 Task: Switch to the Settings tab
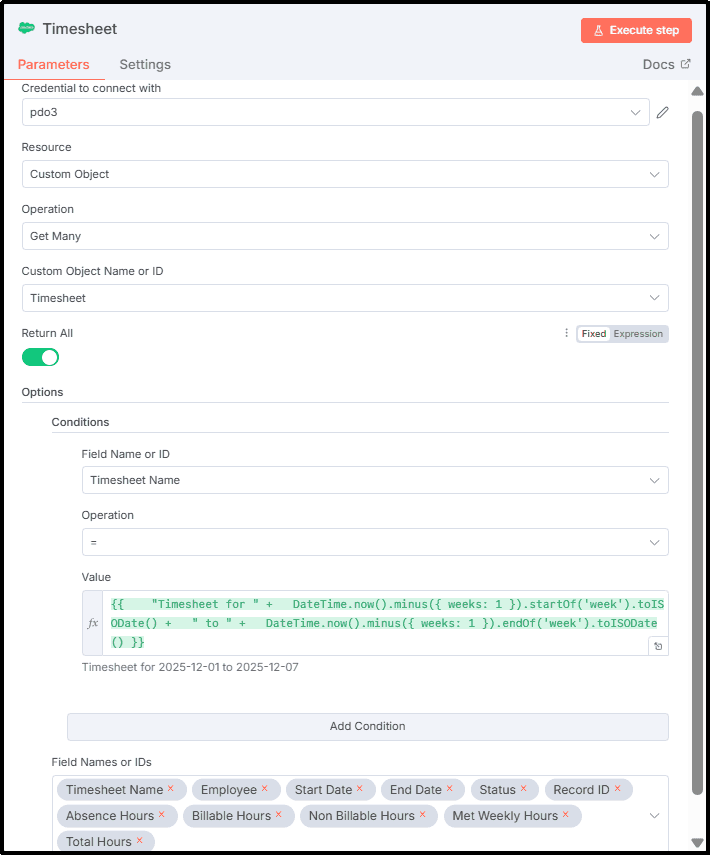point(145,64)
